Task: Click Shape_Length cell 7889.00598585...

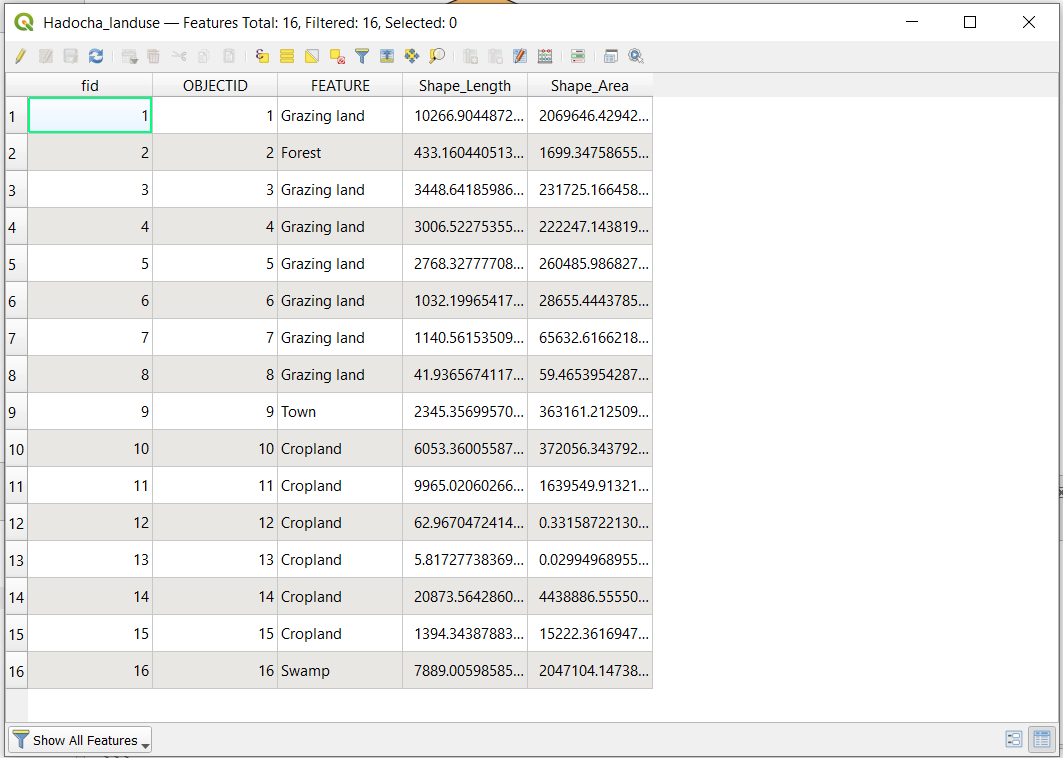Action: [x=465, y=671]
